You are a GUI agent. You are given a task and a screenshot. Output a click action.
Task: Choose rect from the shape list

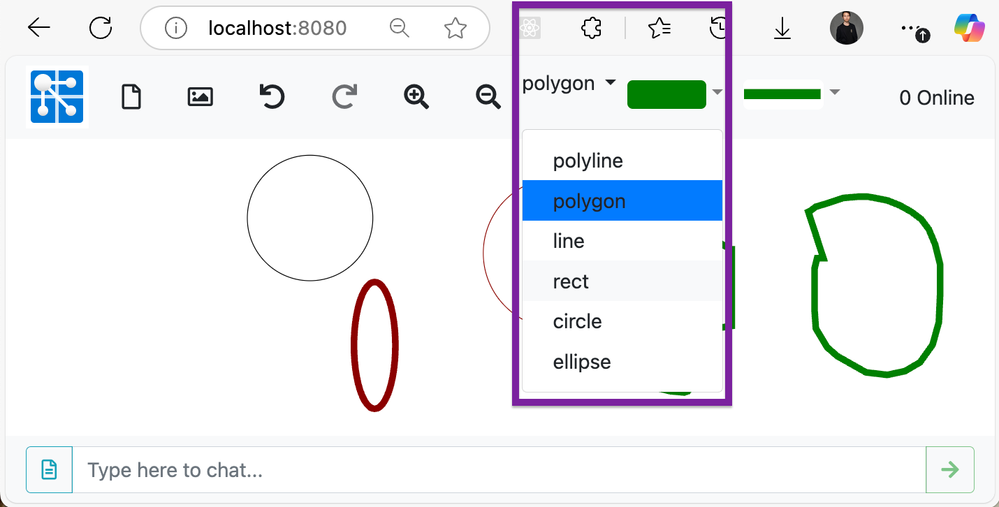tap(622, 281)
